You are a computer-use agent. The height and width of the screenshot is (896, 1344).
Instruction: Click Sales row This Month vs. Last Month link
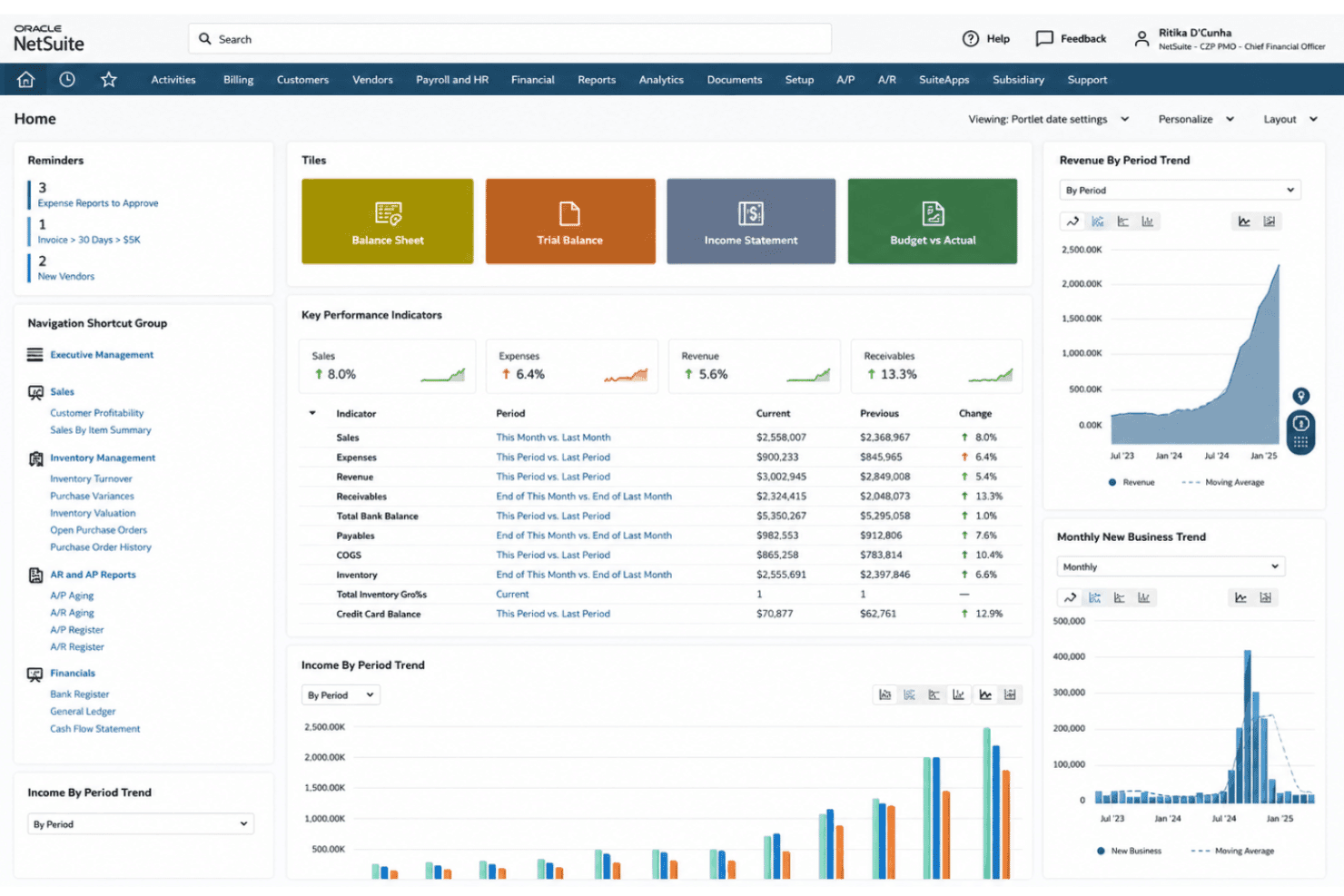pos(553,438)
